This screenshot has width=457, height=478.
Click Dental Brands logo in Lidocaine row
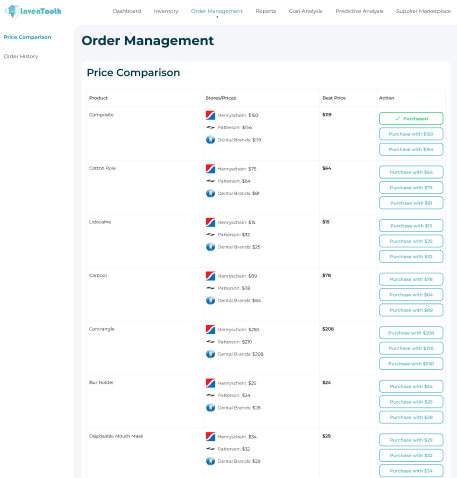(210, 247)
